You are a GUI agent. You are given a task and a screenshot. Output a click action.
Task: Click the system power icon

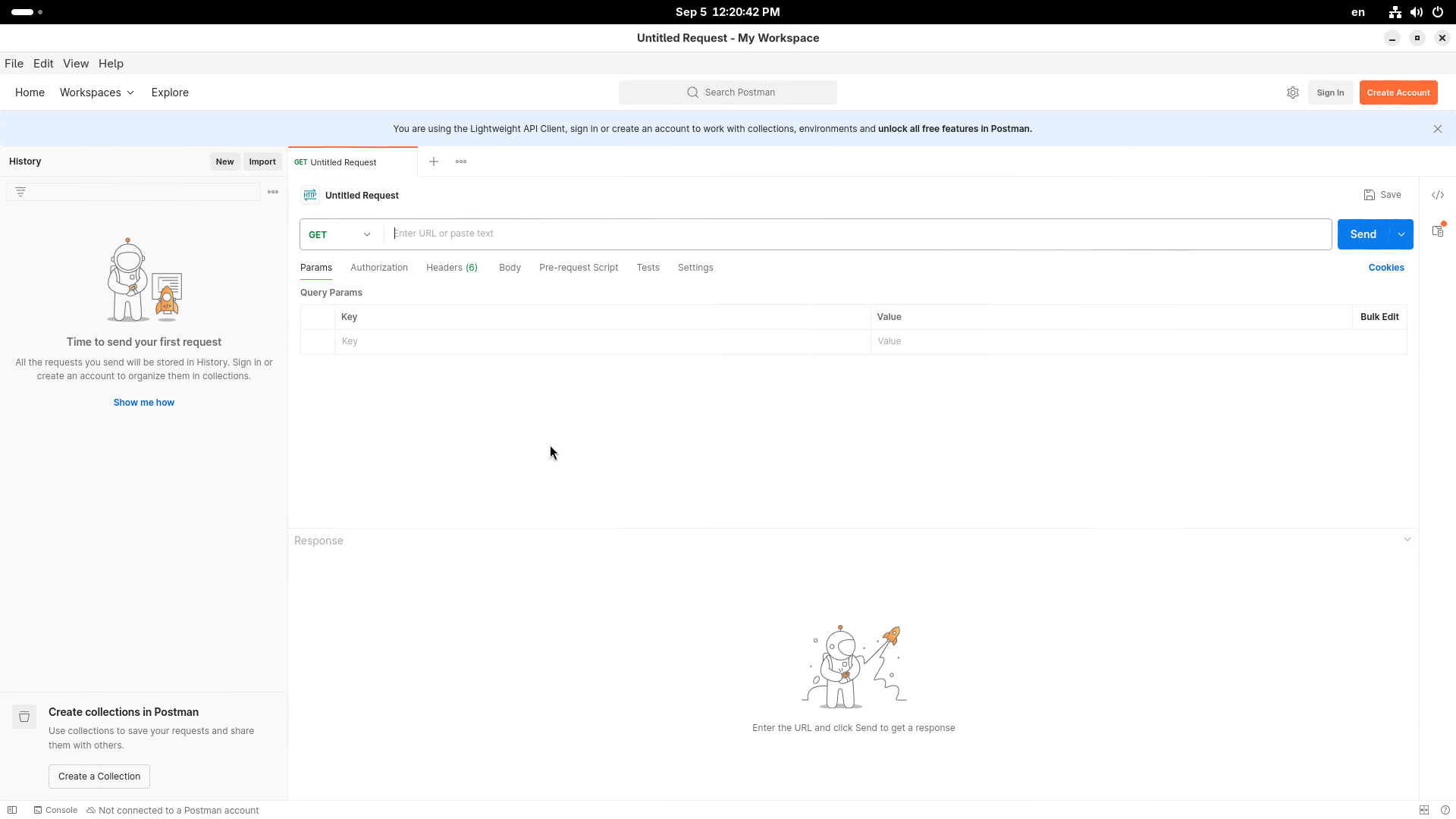1438,12
